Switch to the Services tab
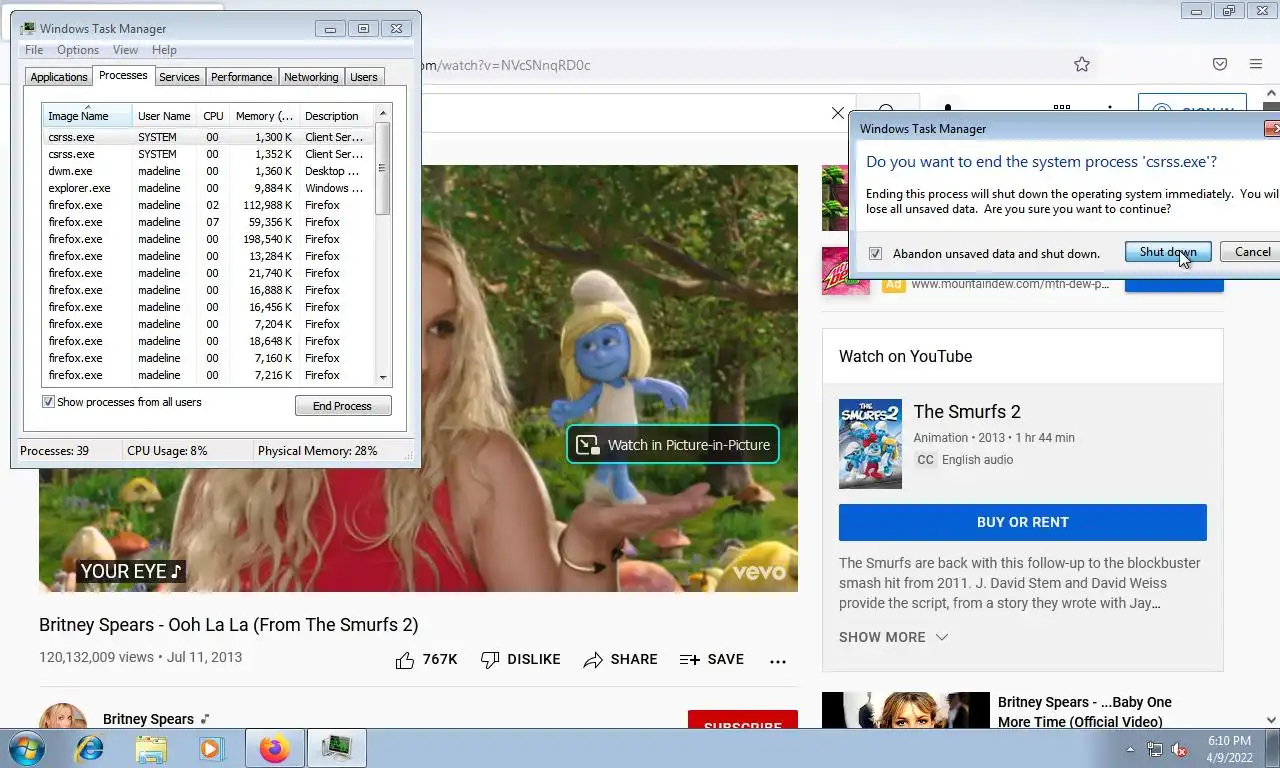The height and width of the screenshot is (768, 1280). (179, 77)
